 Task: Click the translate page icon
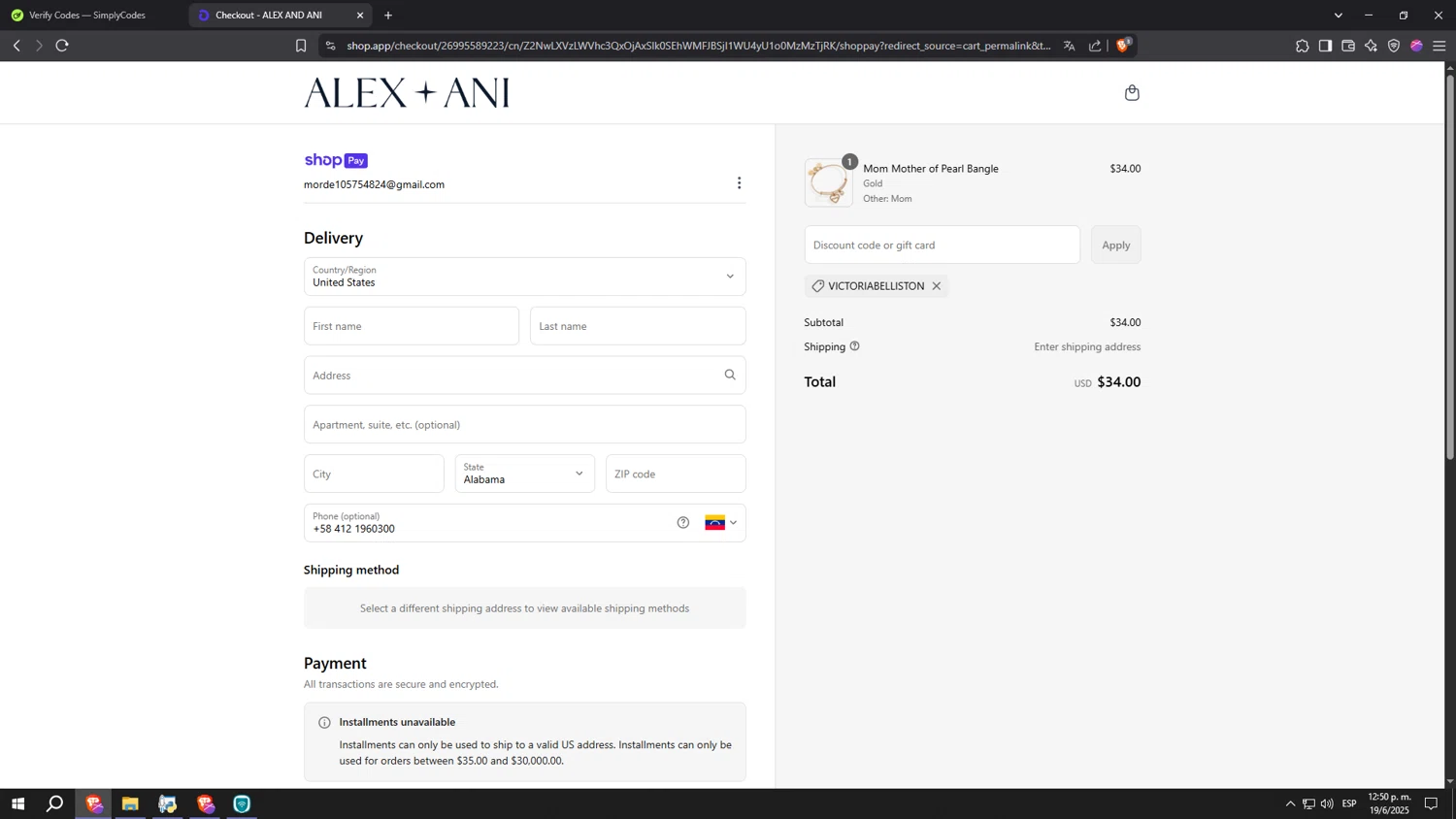click(1069, 46)
